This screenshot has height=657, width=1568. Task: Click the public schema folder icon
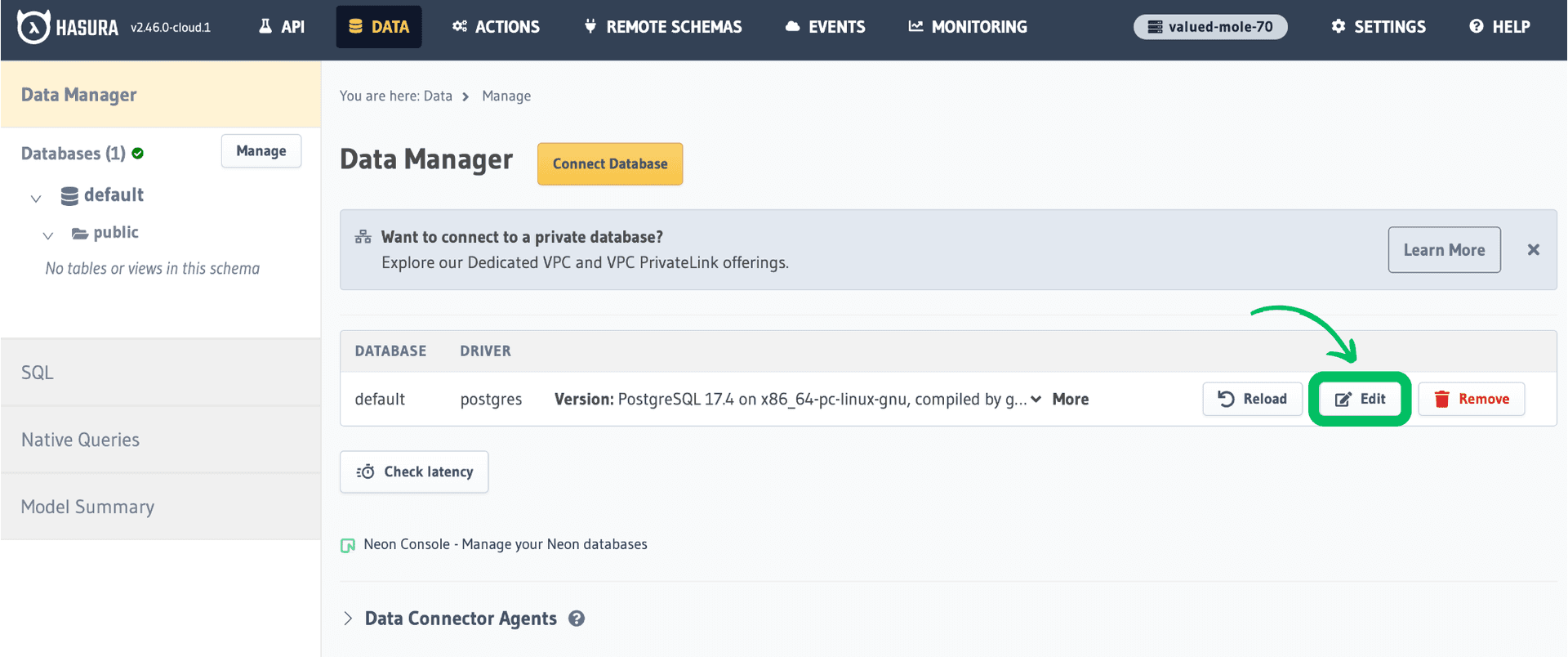pyautogui.click(x=80, y=234)
